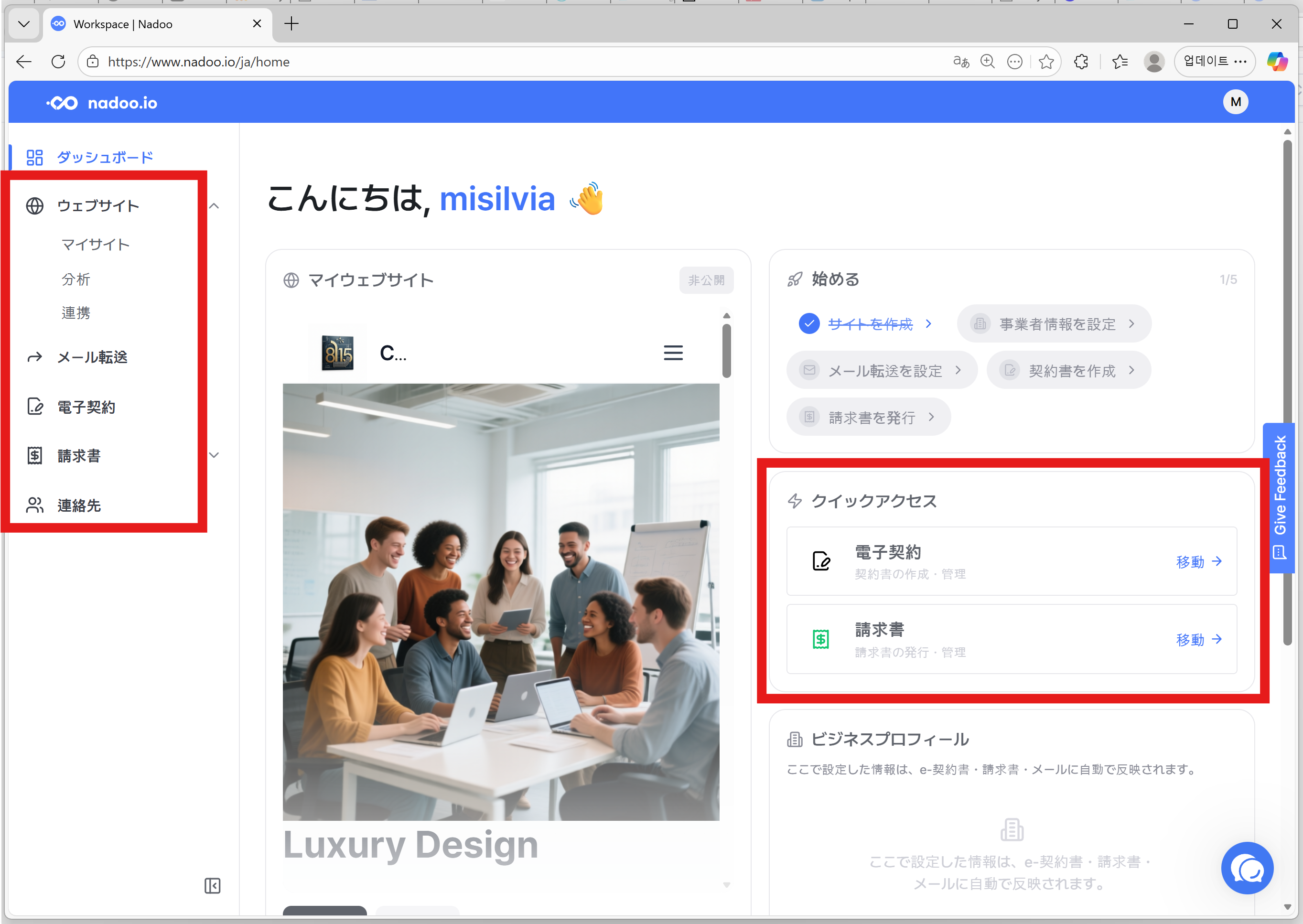Open the hamburger menu in site preview

point(673,353)
